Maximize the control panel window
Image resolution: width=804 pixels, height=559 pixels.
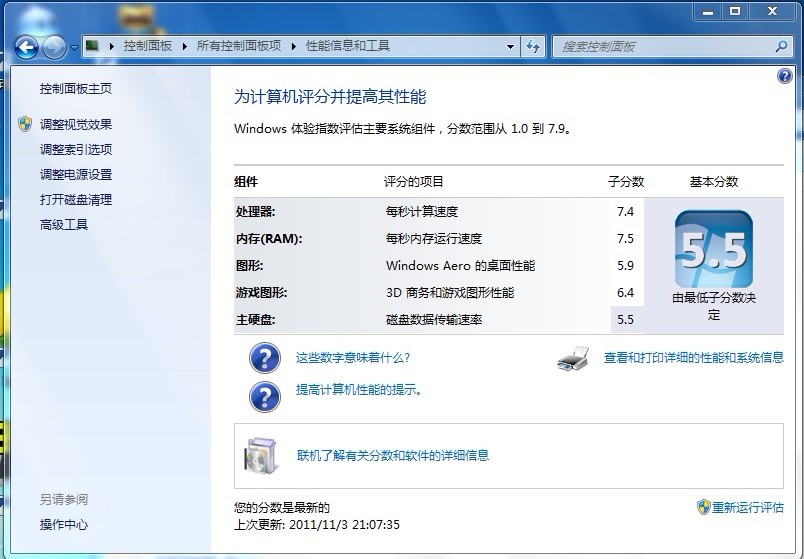click(735, 11)
